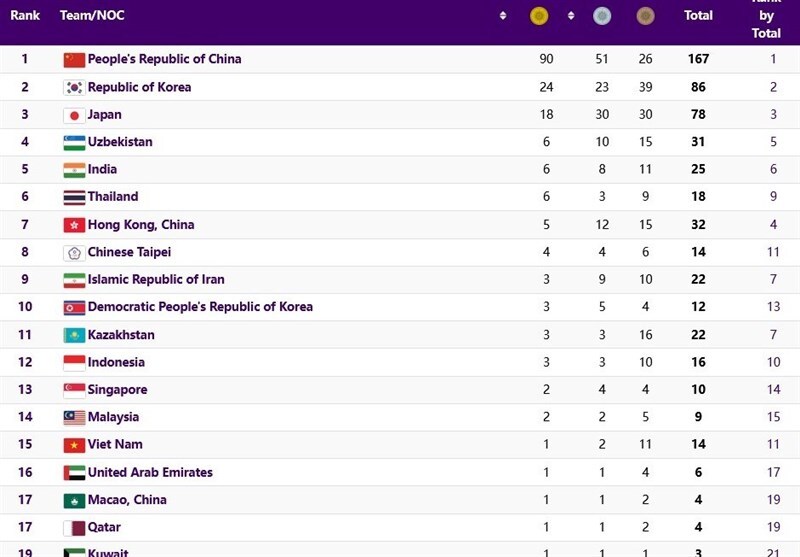The image size is (800, 557).
Task: Toggle sort arrows left of gold medal
Action: click(503, 16)
